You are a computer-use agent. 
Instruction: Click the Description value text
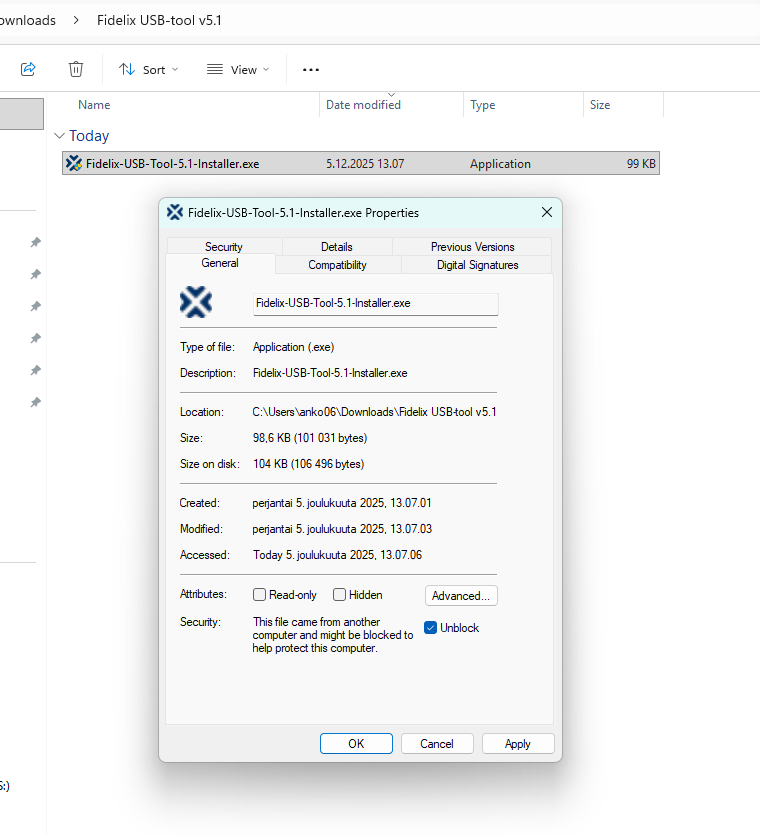point(330,373)
